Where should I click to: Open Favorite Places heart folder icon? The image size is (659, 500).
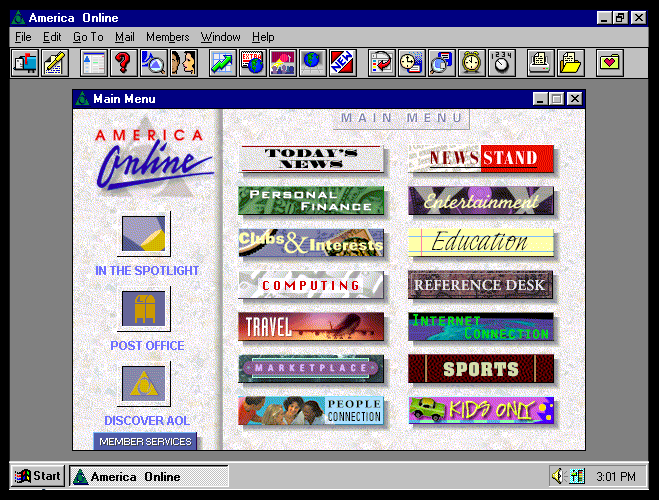609,63
